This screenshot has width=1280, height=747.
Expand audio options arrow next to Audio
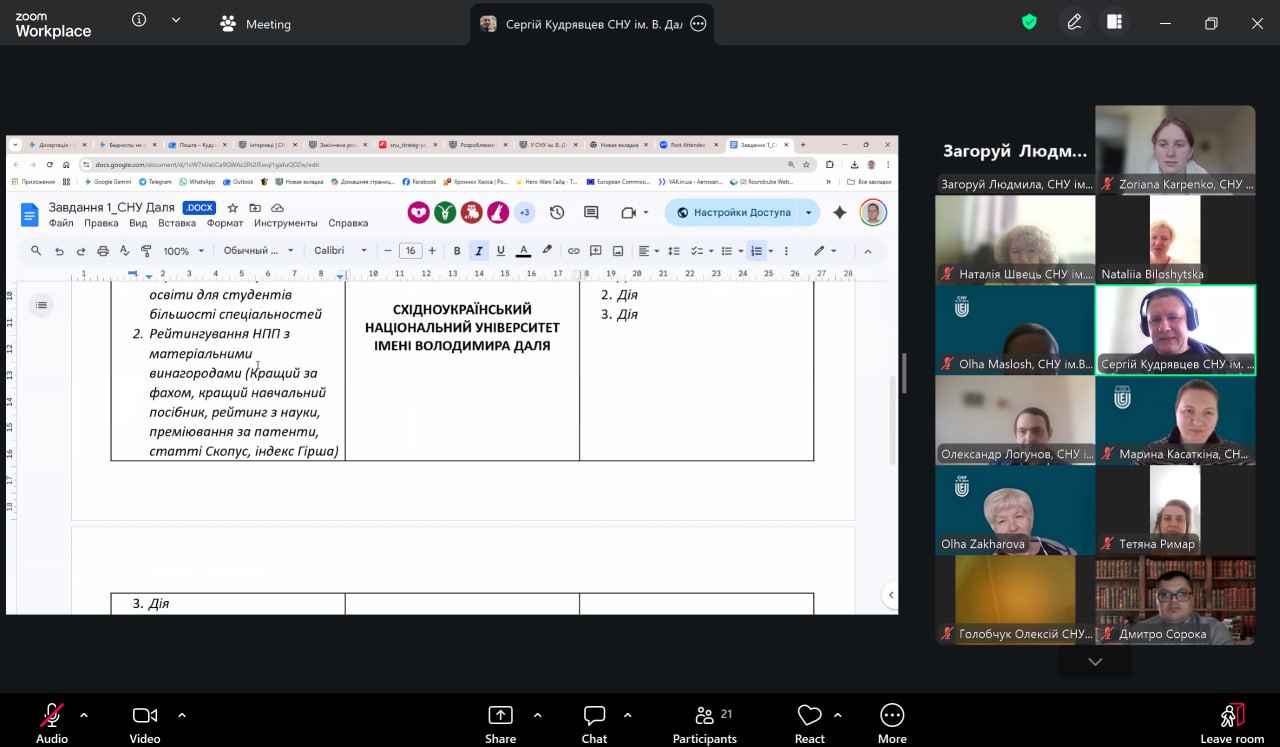84,715
